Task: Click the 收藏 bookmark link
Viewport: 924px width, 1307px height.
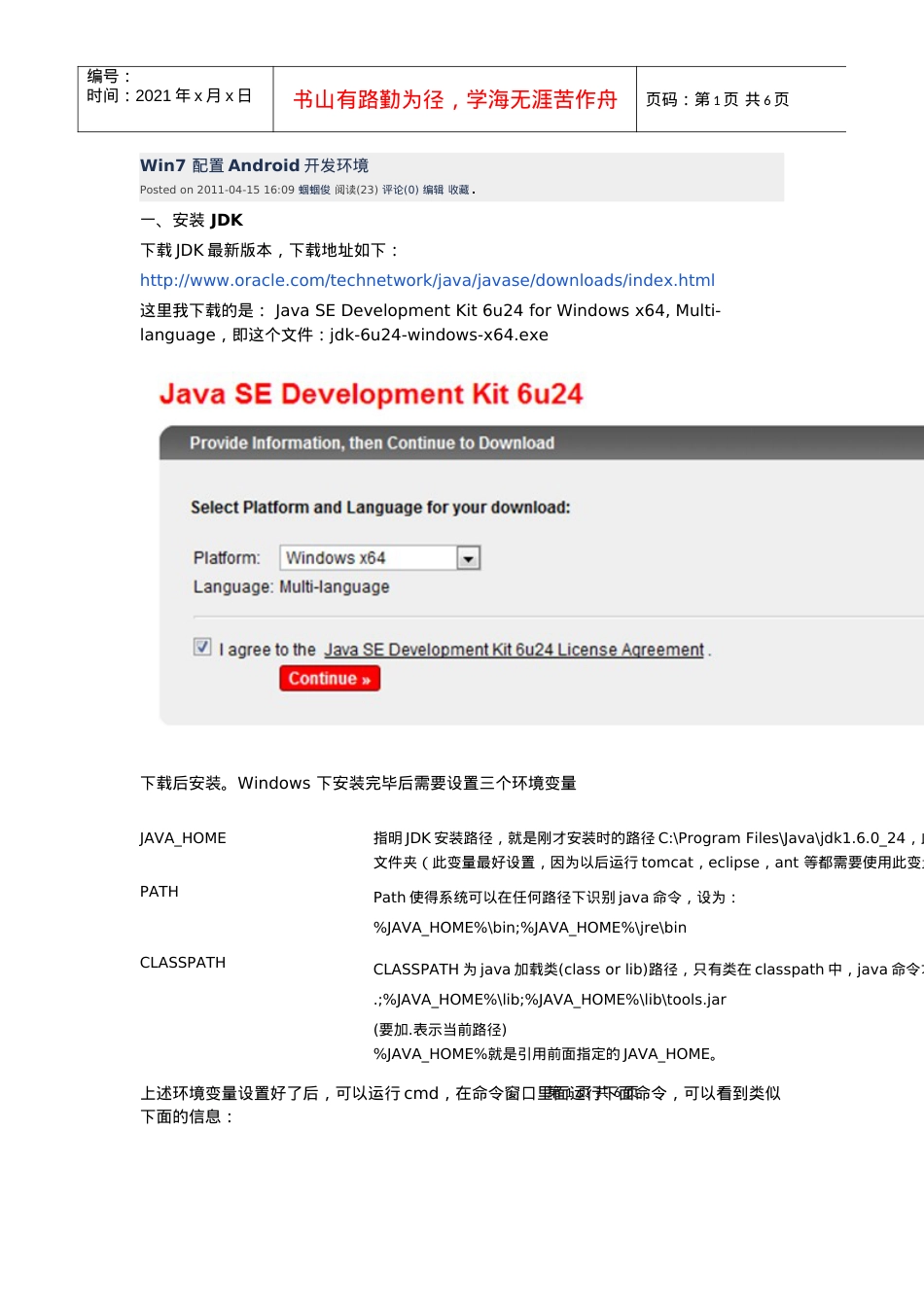Action: coord(458,190)
